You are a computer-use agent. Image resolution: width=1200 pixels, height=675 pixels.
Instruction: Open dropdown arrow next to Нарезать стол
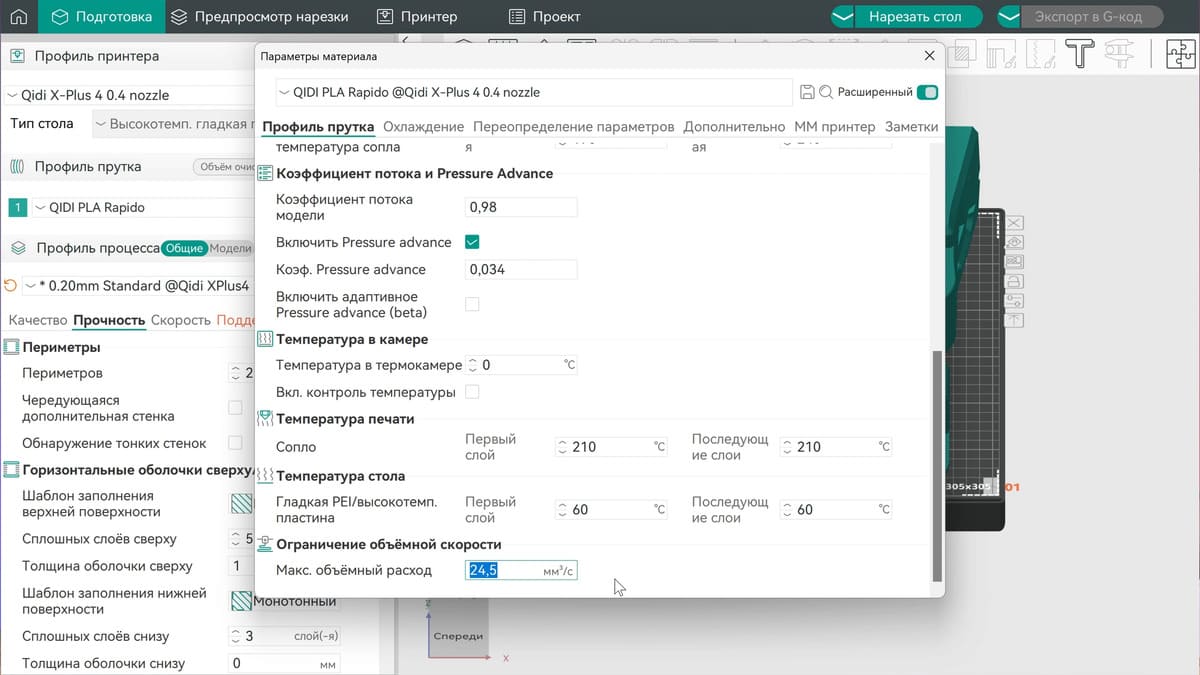[845, 16]
